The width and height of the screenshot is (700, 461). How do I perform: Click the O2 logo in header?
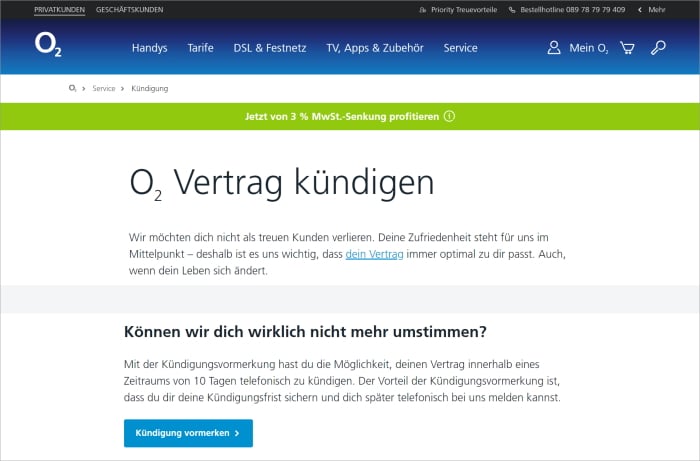(x=48, y=44)
